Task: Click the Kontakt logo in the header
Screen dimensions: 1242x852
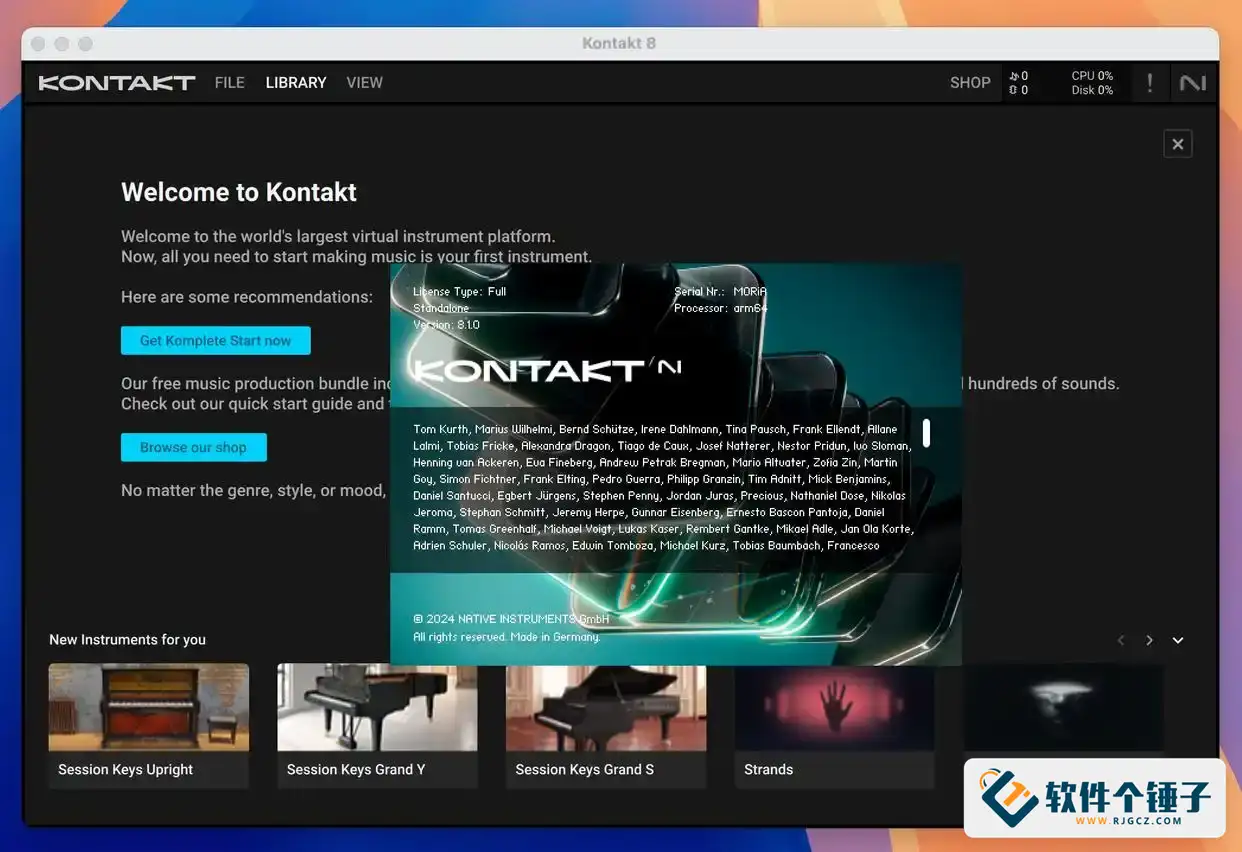Action: pos(117,83)
